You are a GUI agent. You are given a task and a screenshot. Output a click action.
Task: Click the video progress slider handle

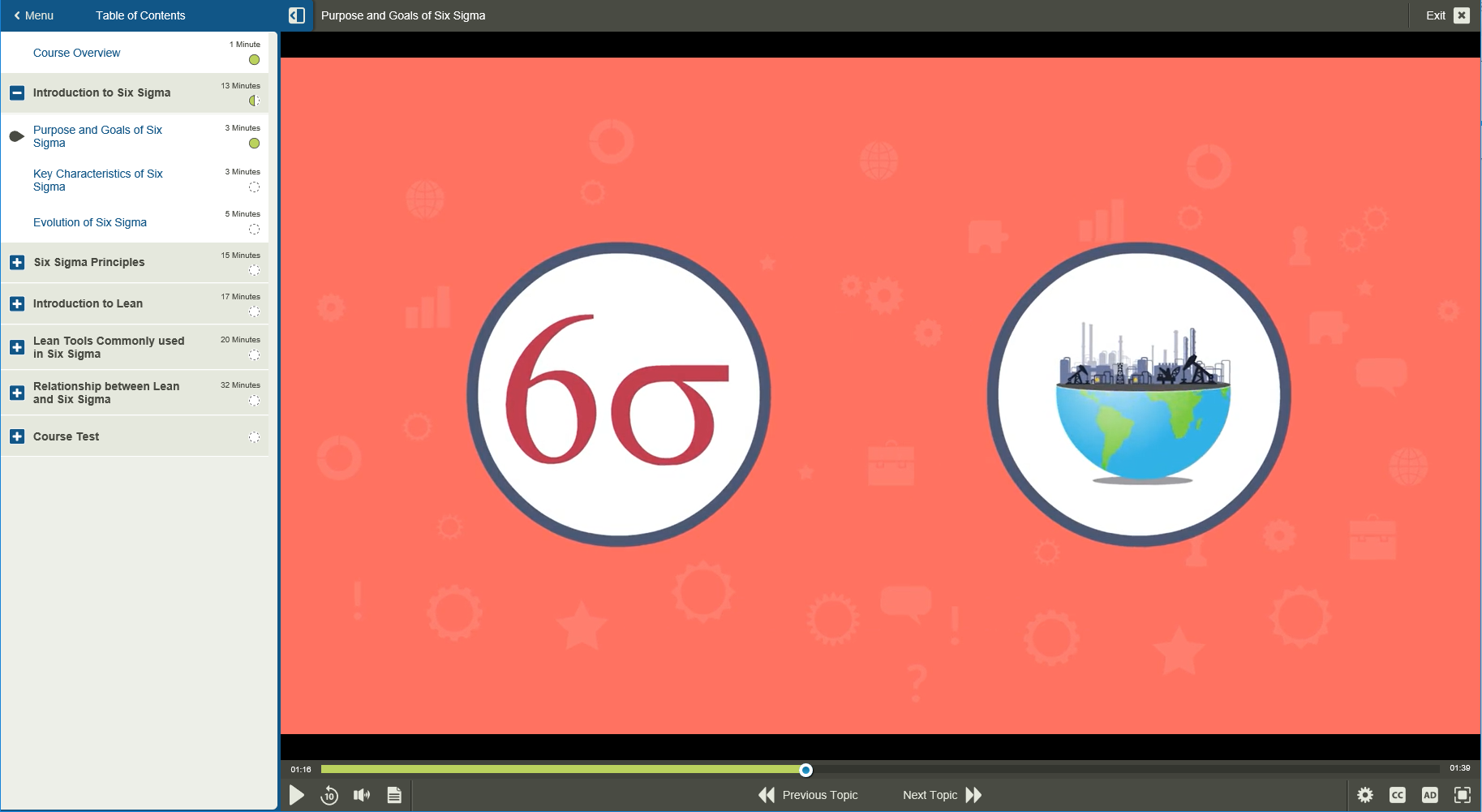point(805,770)
